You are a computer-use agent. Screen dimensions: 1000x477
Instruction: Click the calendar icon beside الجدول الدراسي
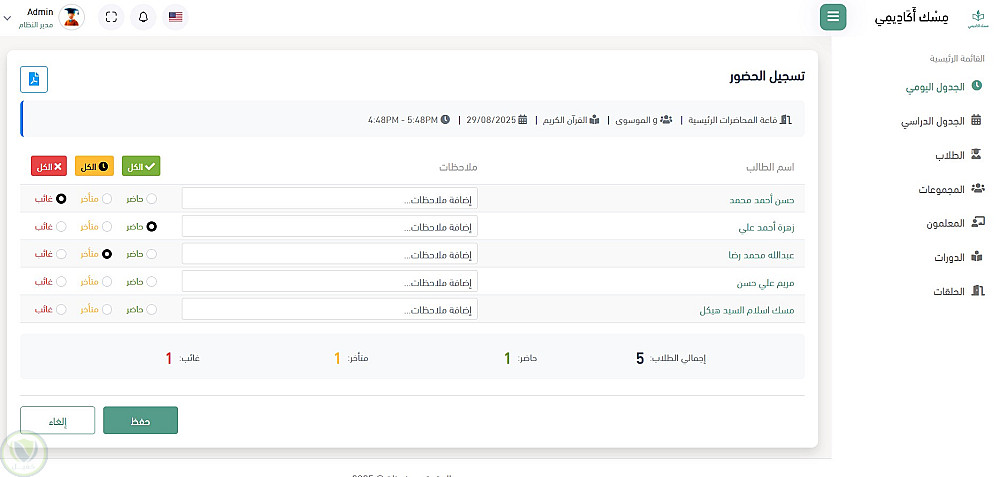[976, 119]
